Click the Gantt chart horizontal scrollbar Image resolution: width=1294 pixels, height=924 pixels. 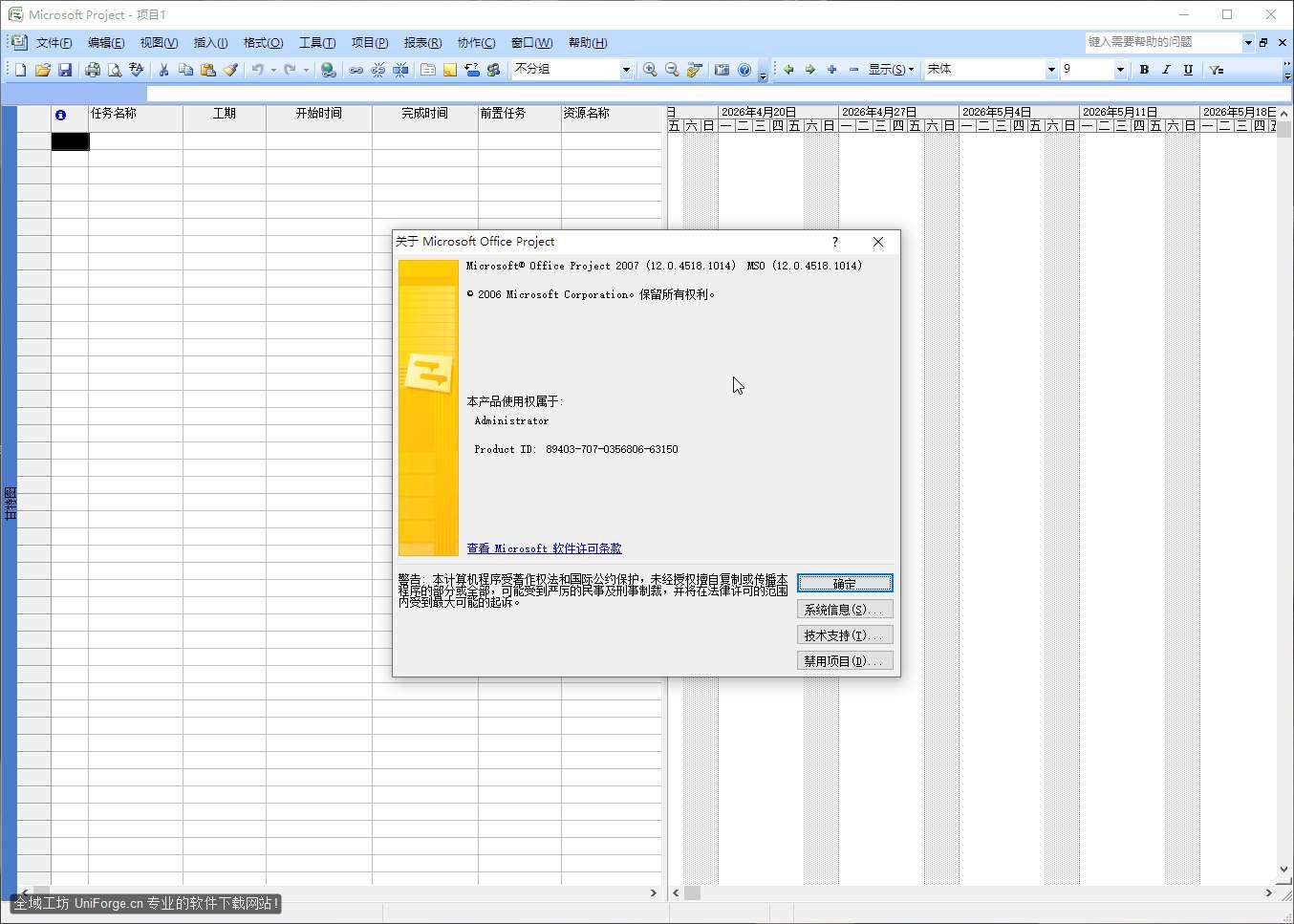(x=972, y=892)
